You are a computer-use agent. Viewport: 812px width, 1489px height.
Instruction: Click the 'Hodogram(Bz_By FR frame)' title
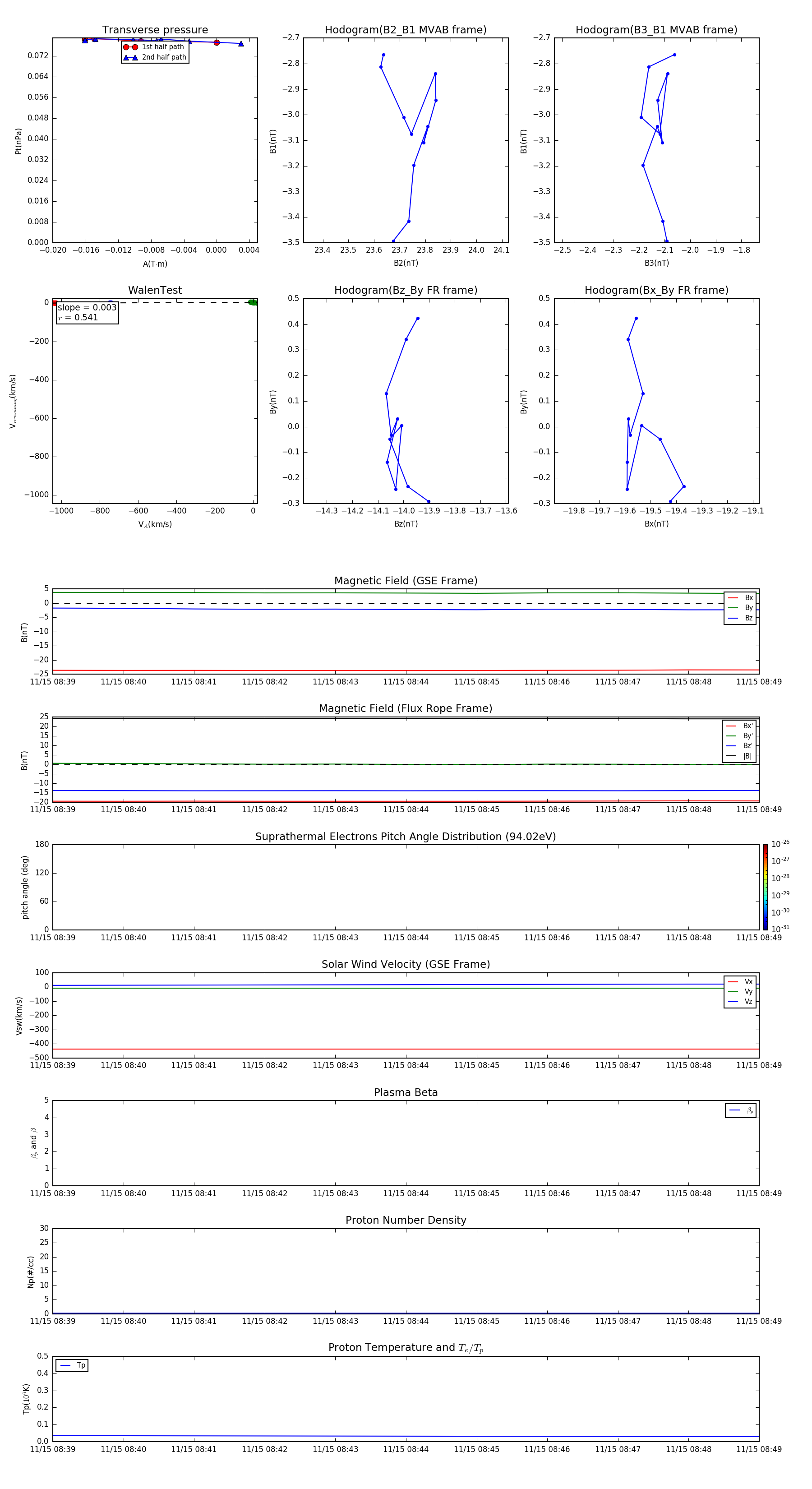(x=406, y=290)
